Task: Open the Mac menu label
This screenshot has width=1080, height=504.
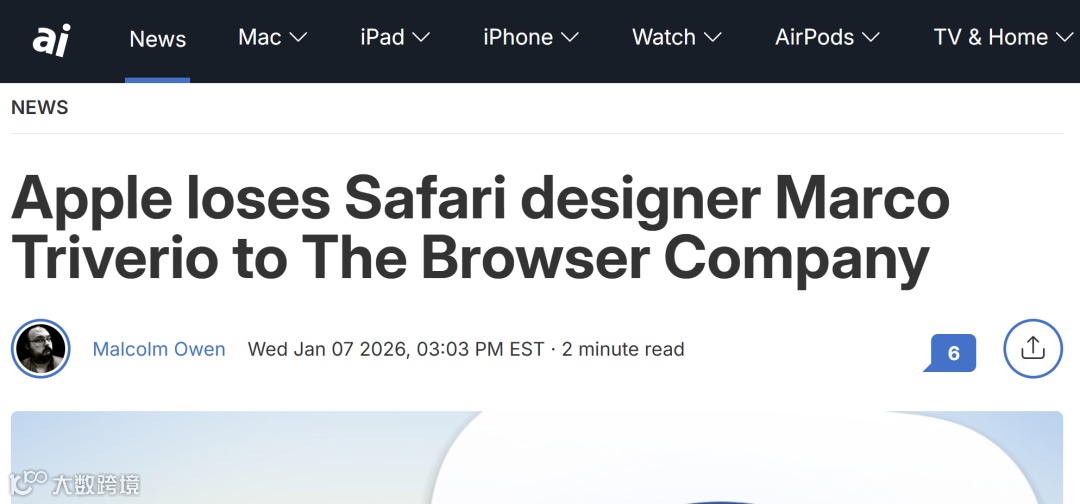Action: coord(260,37)
